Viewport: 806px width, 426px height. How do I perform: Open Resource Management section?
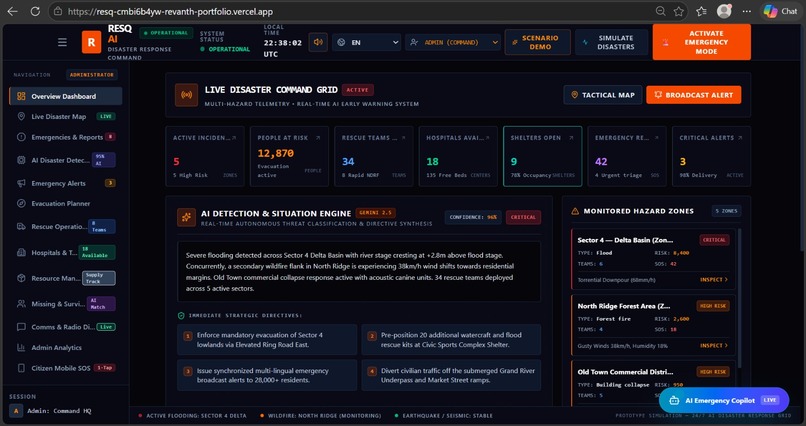pyautogui.click(x=66, y=278)
